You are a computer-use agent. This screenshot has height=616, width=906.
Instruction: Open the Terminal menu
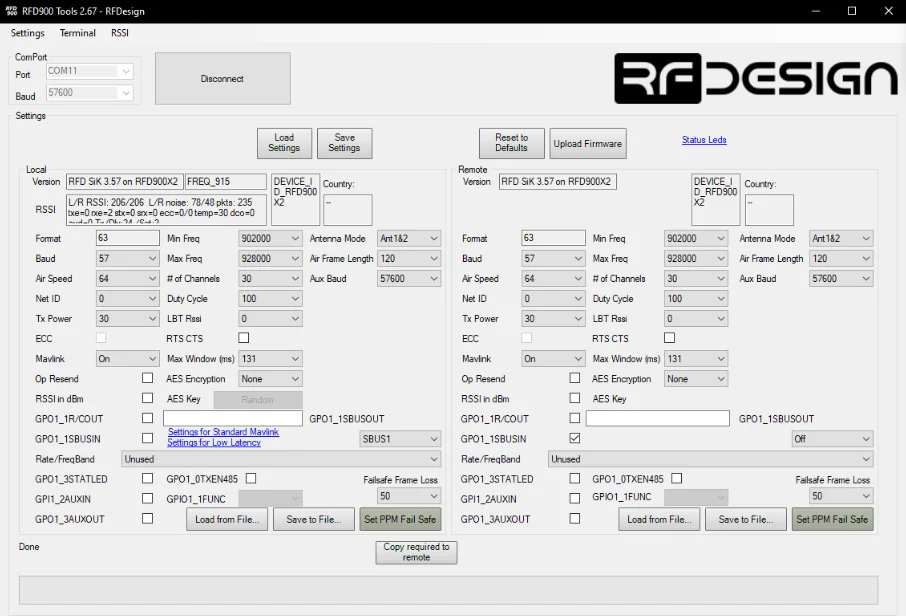point(77,33)
